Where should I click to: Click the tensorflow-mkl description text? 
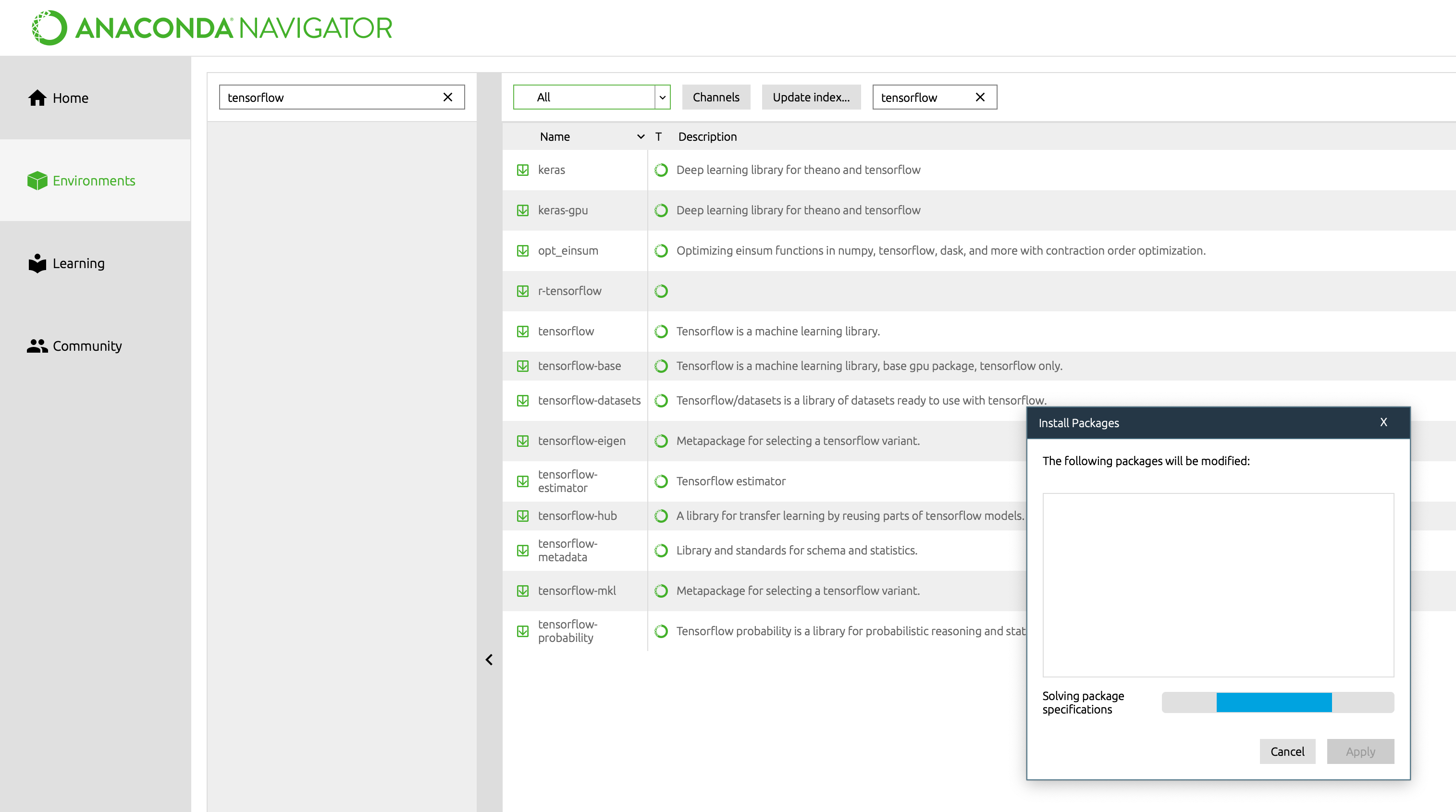click(798, 591)
